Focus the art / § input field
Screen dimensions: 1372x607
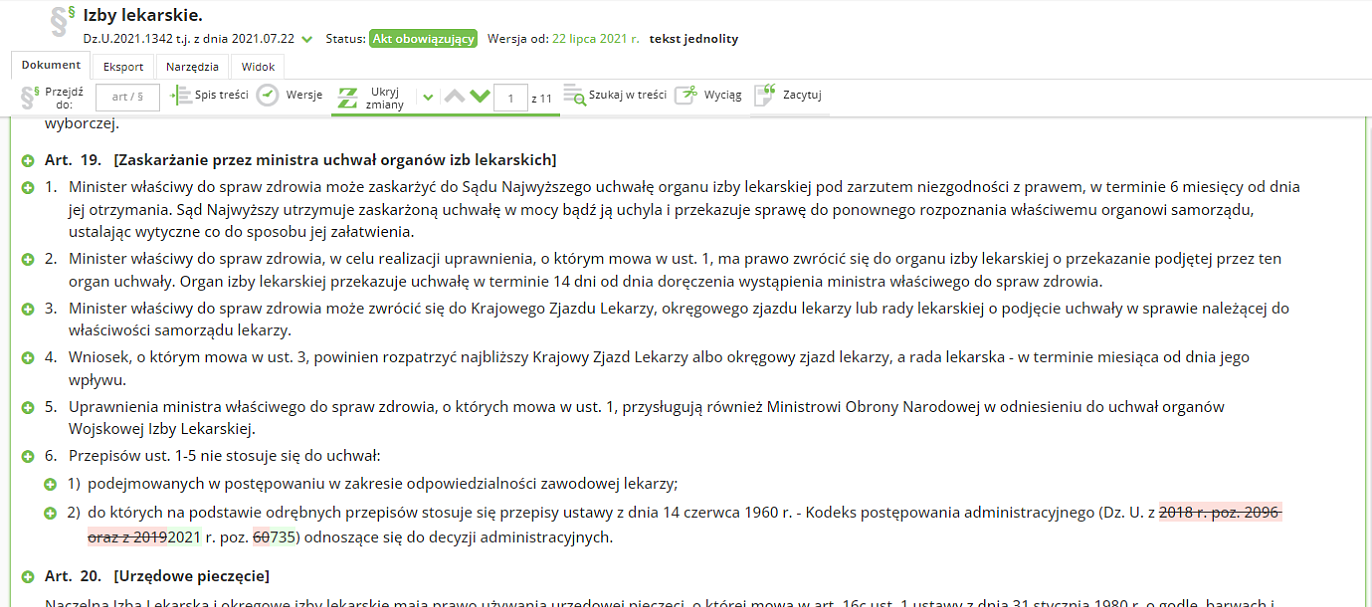127,97
